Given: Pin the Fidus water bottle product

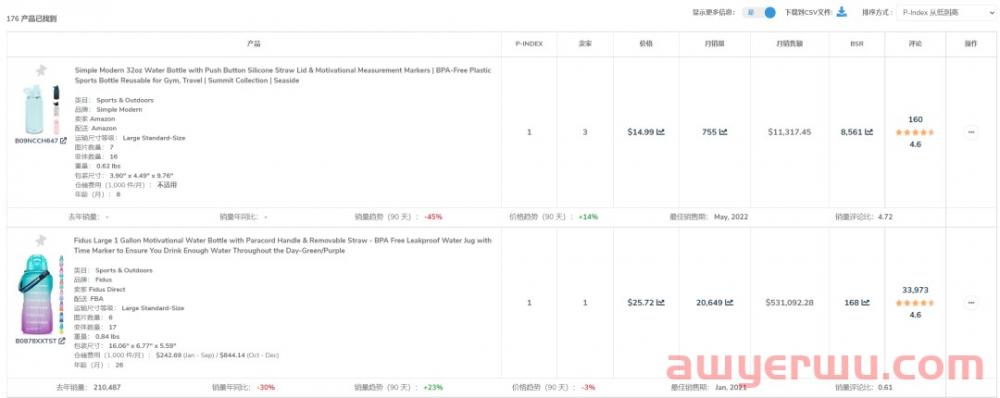Looking at the screenshot, I should tap(41, 240).
